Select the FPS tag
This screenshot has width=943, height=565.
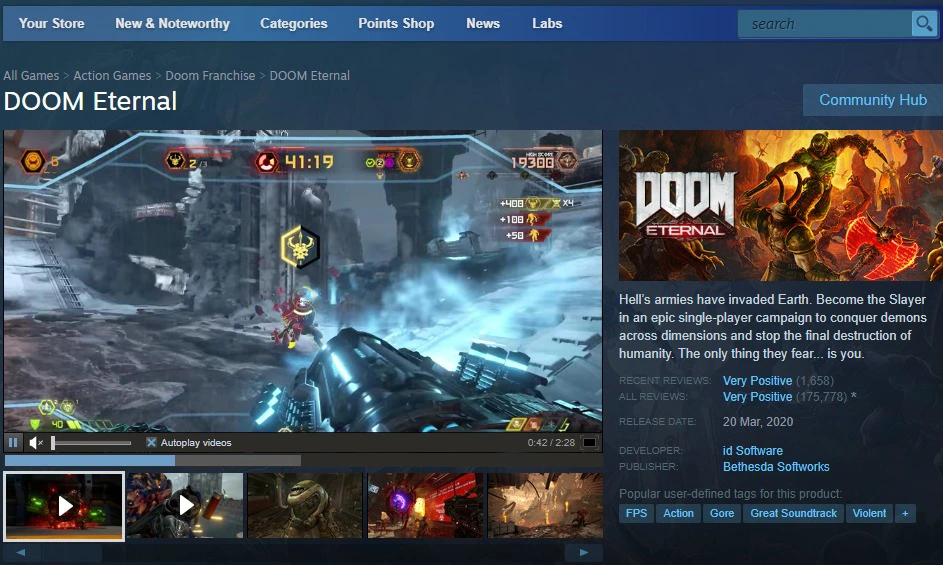click(636, 513)
